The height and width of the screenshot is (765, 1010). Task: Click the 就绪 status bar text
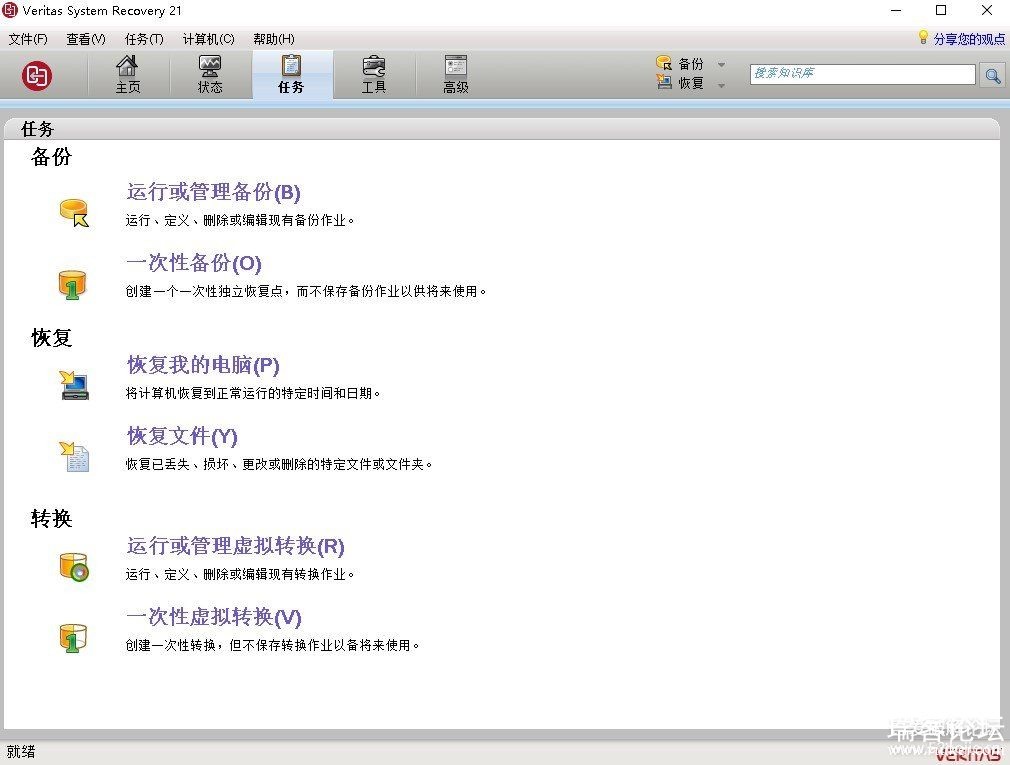tap(21, 751)
